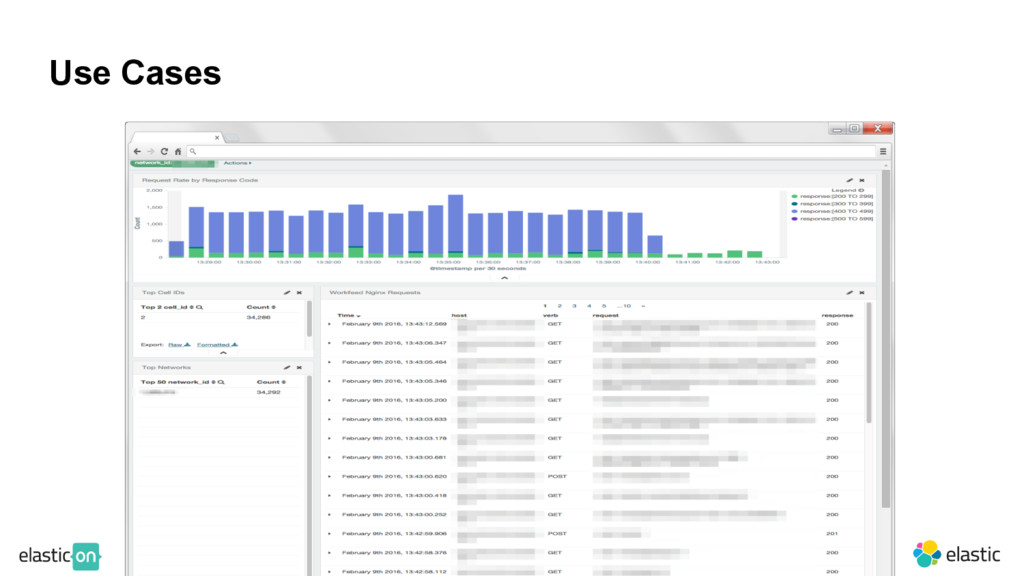Viewport: 1024px width, 576px height.
Task: Click the browser address bar
Action: tap(531, 152)
